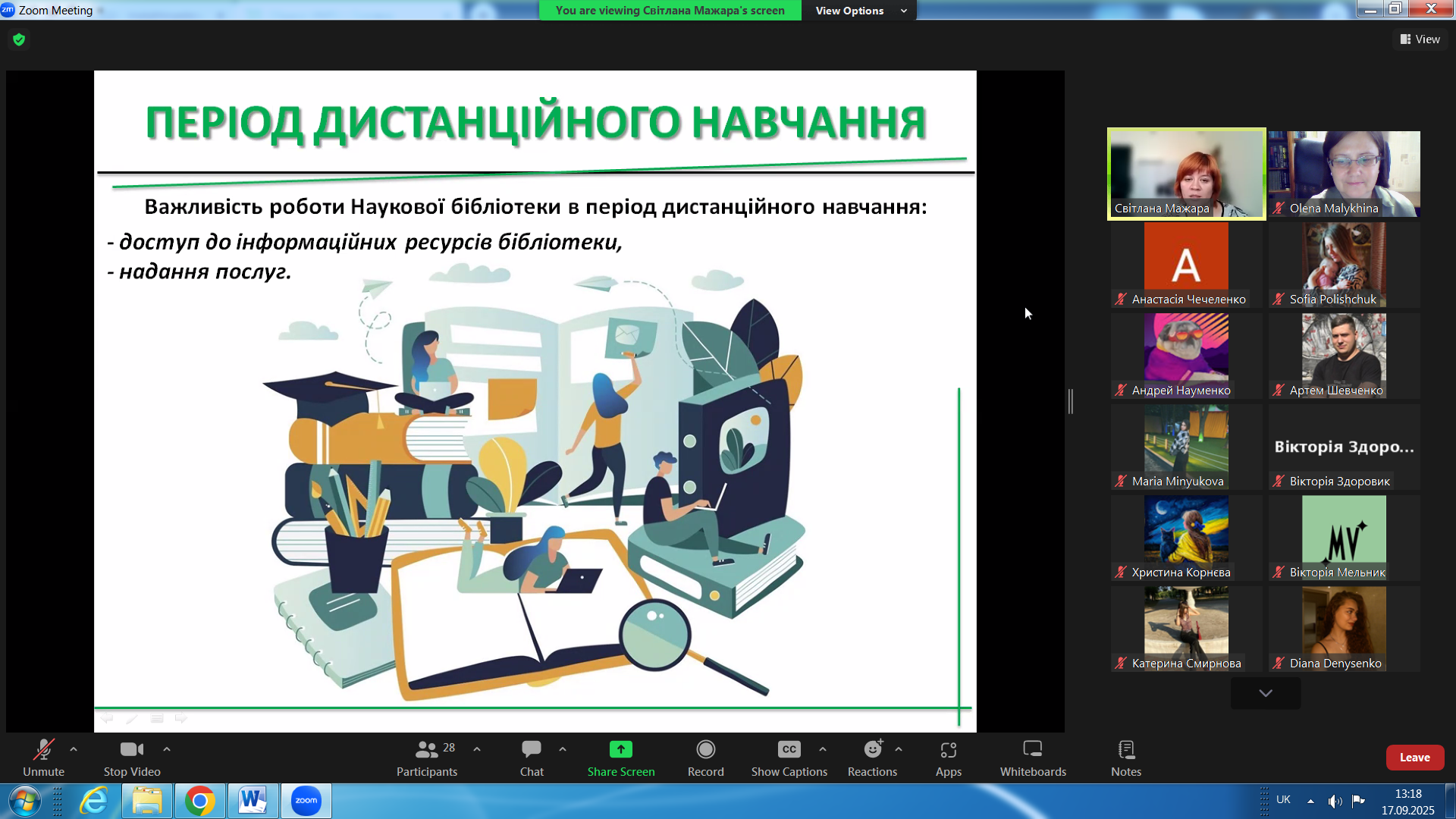Open the Chat panel
Viewport: 1456px width, 819px height.
point(531,750)
